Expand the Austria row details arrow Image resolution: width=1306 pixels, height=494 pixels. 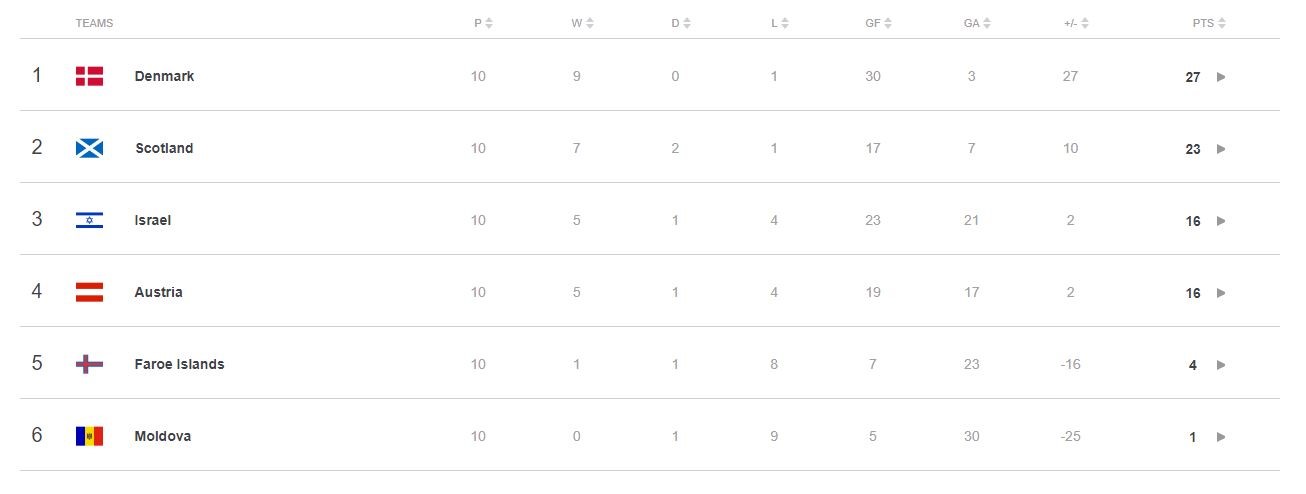1221,293
